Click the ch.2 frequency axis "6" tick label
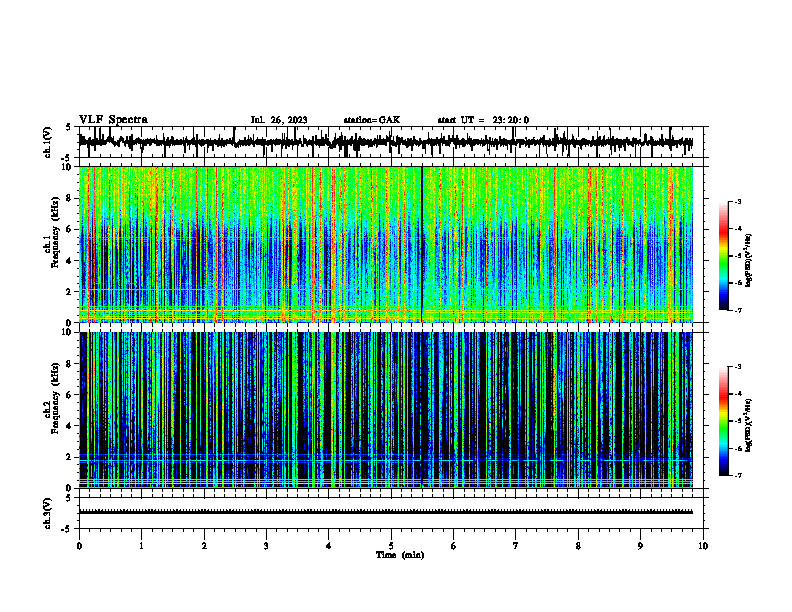The image size is (792, 612). [70, 395]
